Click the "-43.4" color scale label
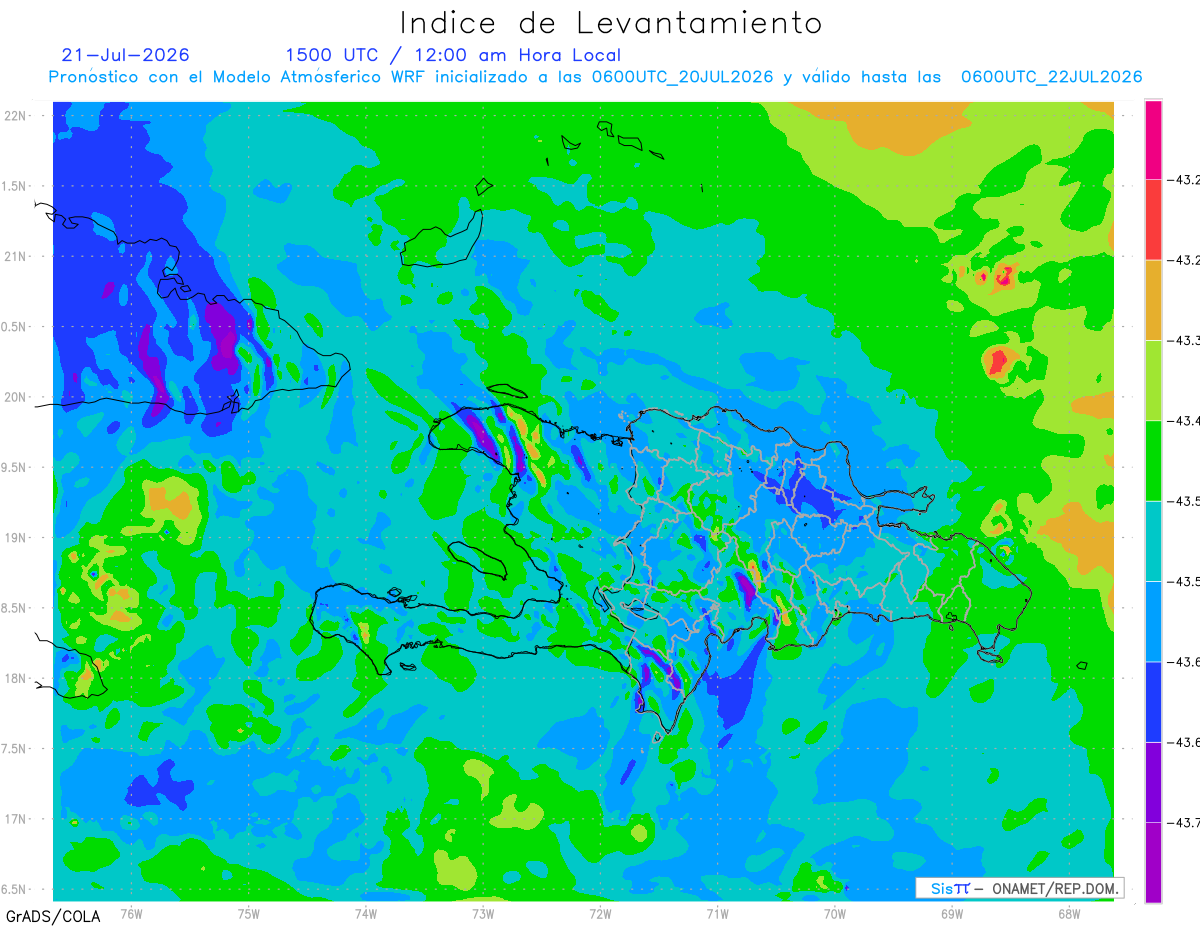 (1185, 420)
